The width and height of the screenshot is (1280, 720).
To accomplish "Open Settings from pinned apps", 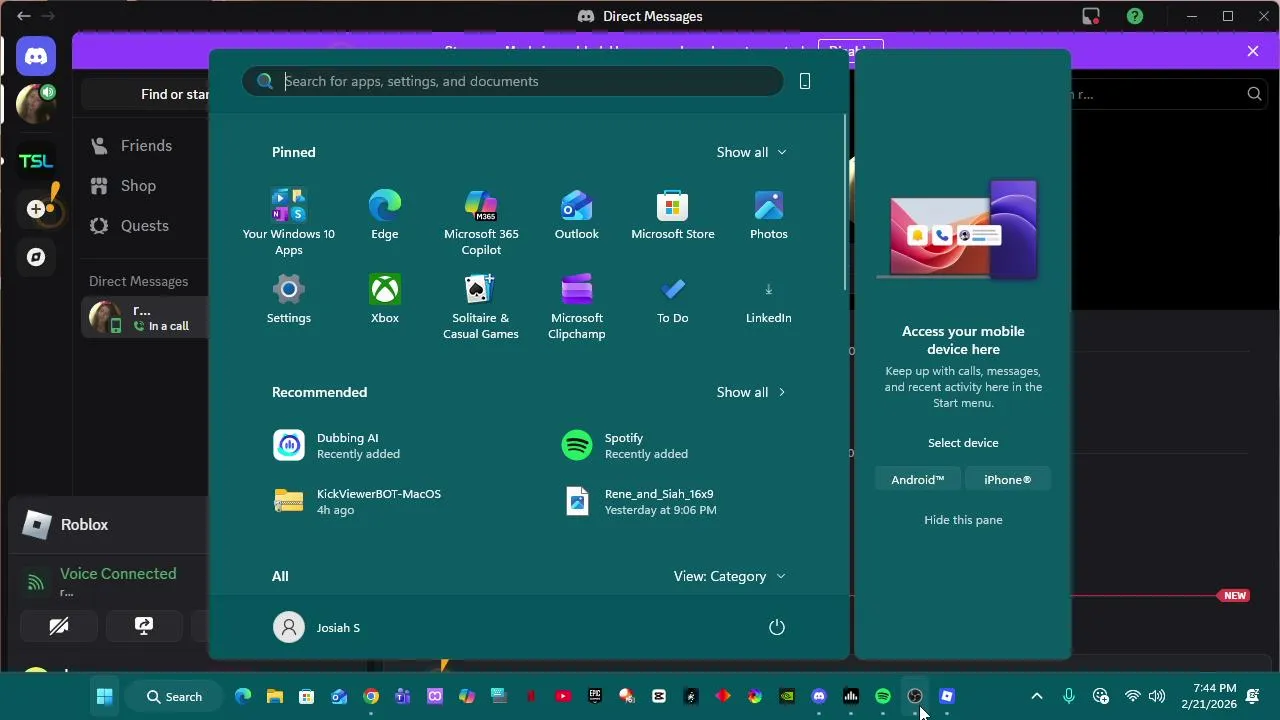I will 289,299.
